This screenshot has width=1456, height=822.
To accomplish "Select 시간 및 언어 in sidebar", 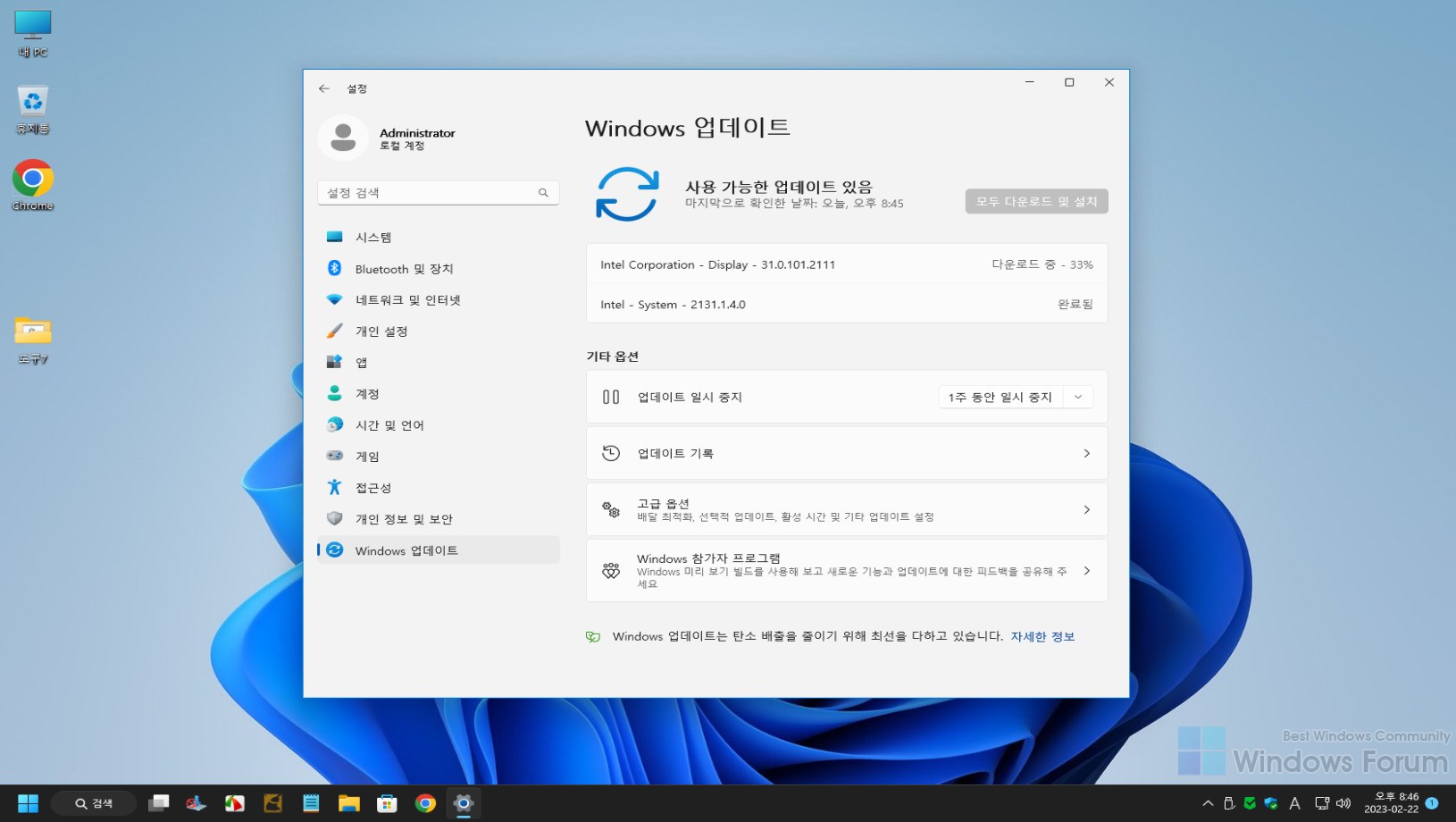I will [439, 424].
